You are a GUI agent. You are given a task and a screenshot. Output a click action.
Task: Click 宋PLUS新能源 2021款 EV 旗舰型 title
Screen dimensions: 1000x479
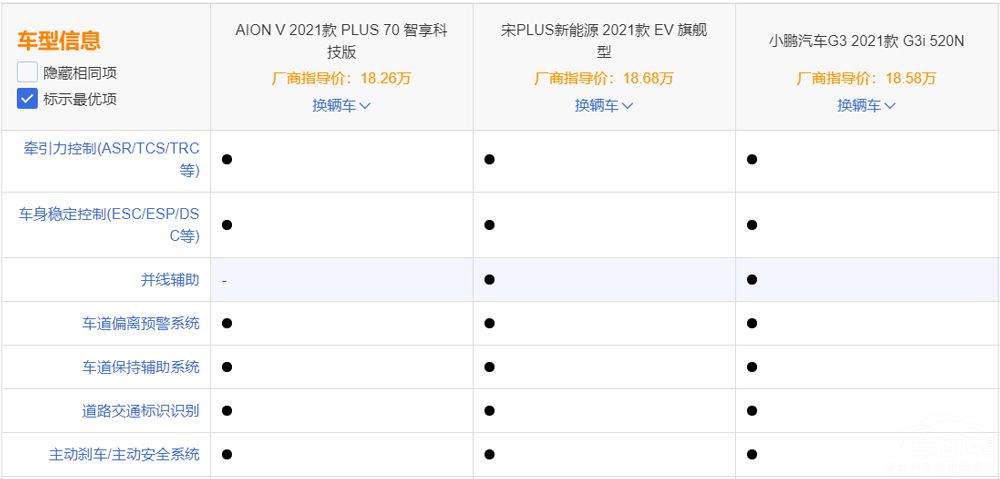(603, 41)
